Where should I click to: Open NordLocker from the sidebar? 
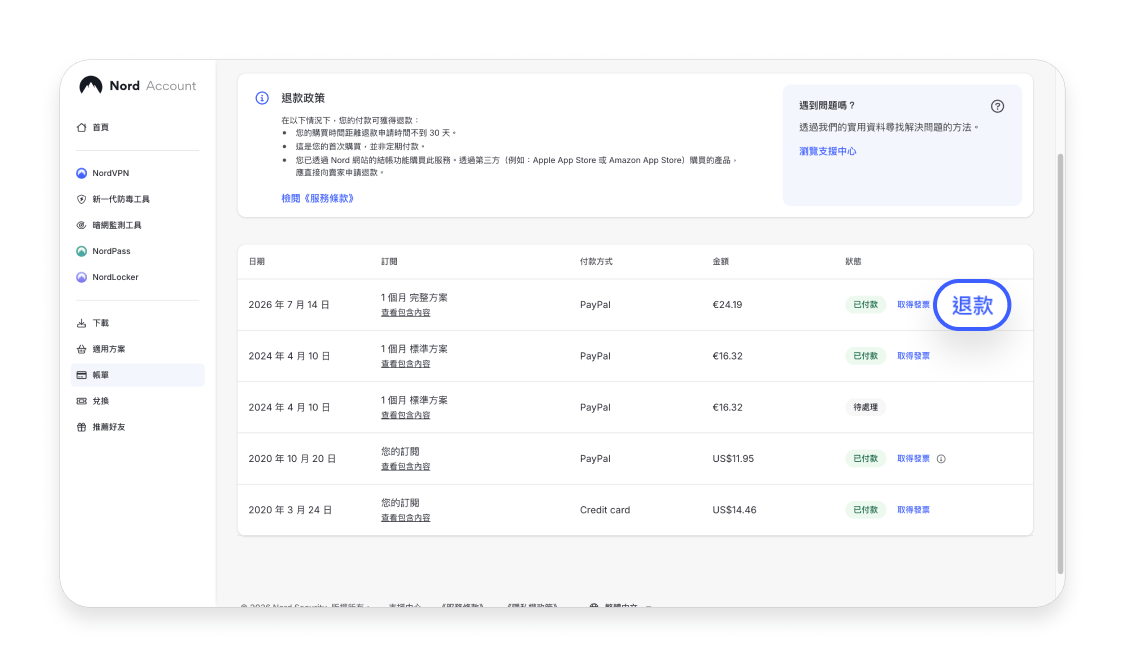tap(107, 277)
